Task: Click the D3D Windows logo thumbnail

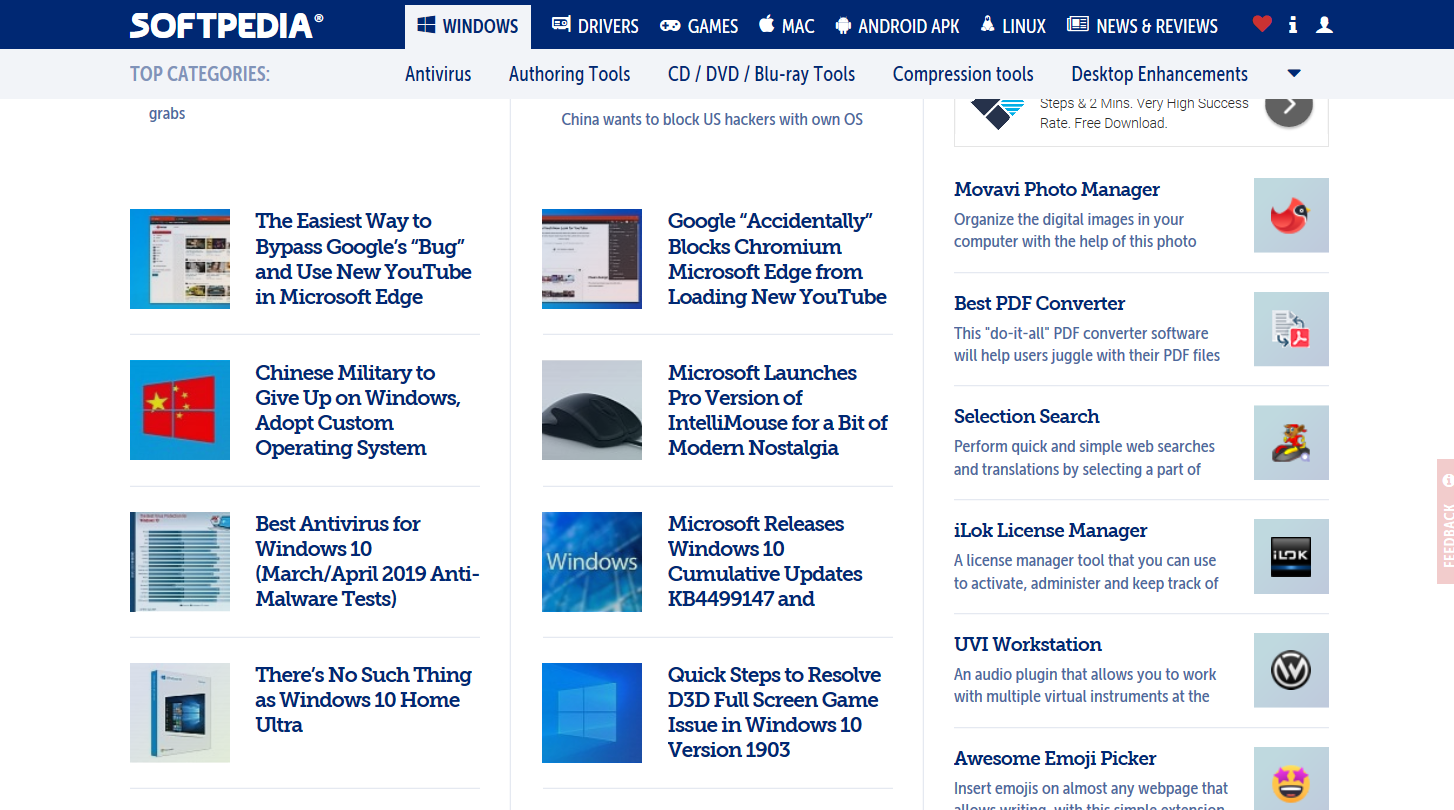Action: point(592,713)
